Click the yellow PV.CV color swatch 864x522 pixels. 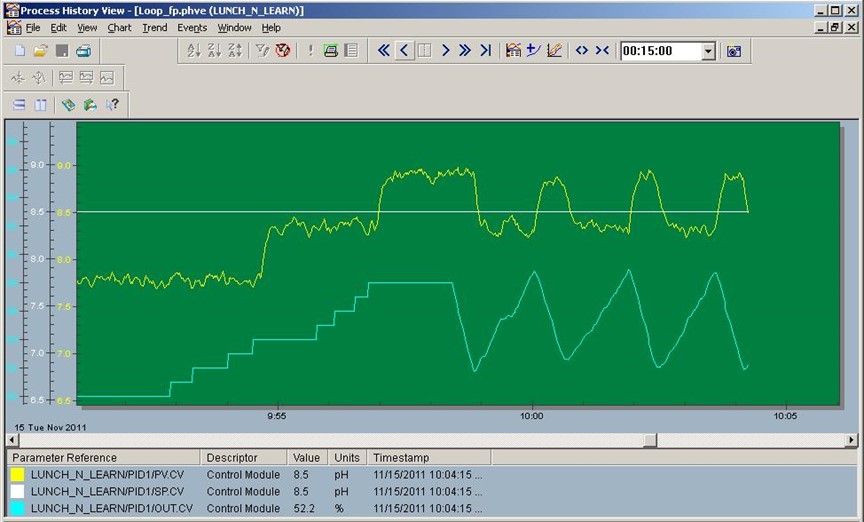18,475
